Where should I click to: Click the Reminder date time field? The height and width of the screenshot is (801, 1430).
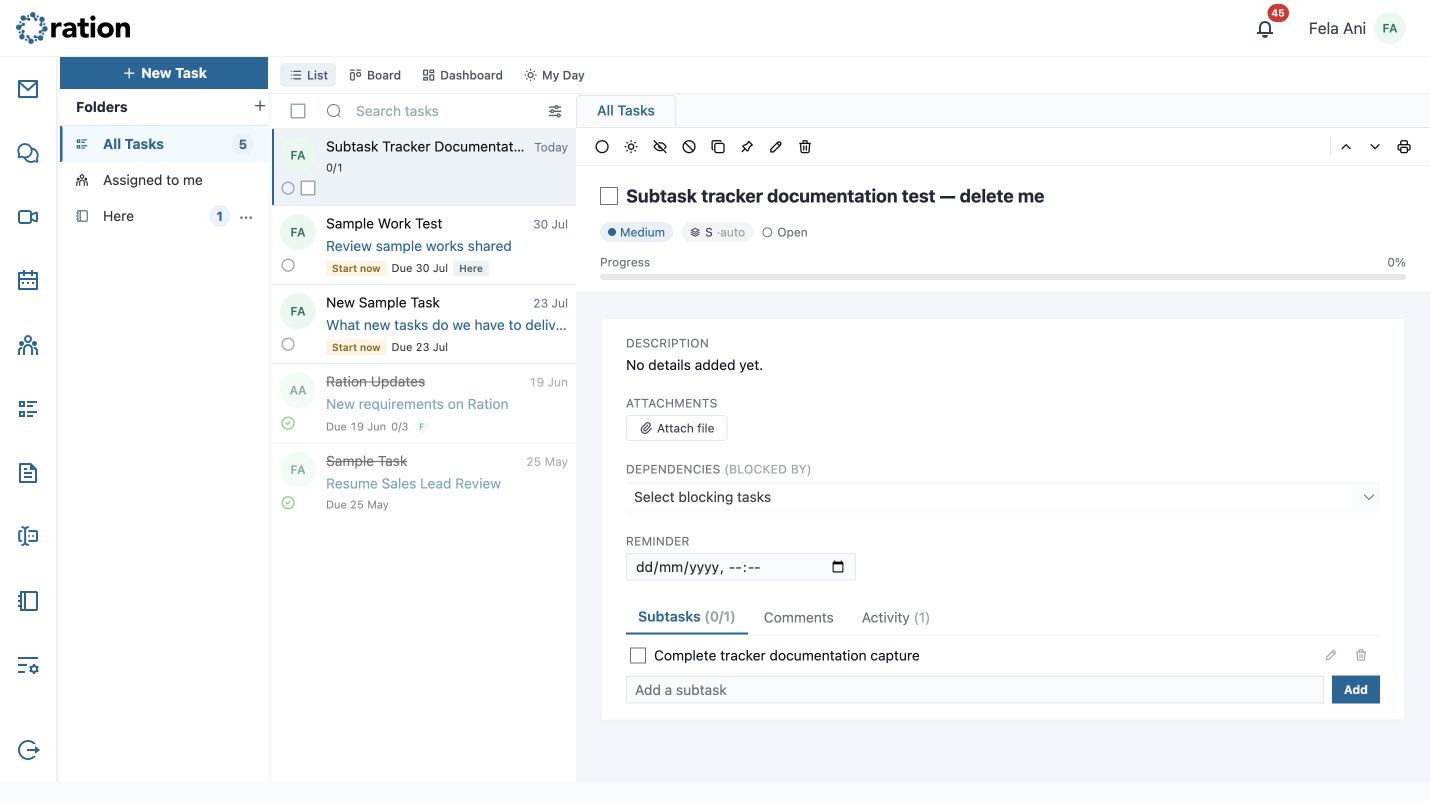point(741,567)
